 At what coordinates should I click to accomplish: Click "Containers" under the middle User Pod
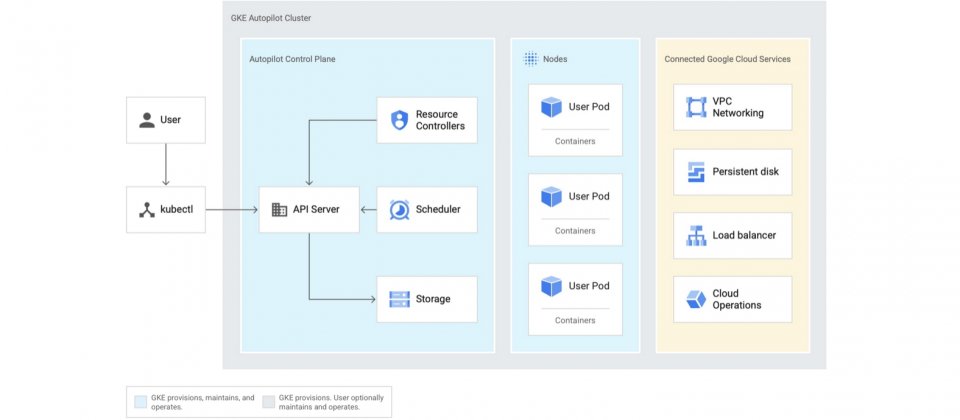click(x=575, y=231)
